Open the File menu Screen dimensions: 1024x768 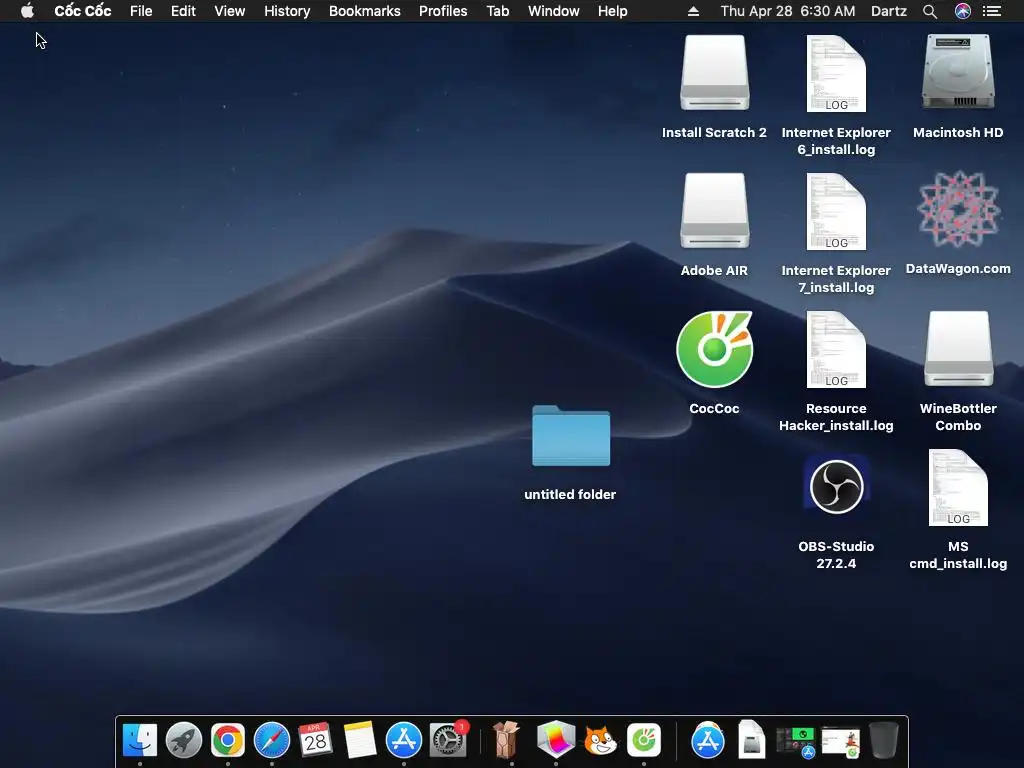[x=141, y=11]
